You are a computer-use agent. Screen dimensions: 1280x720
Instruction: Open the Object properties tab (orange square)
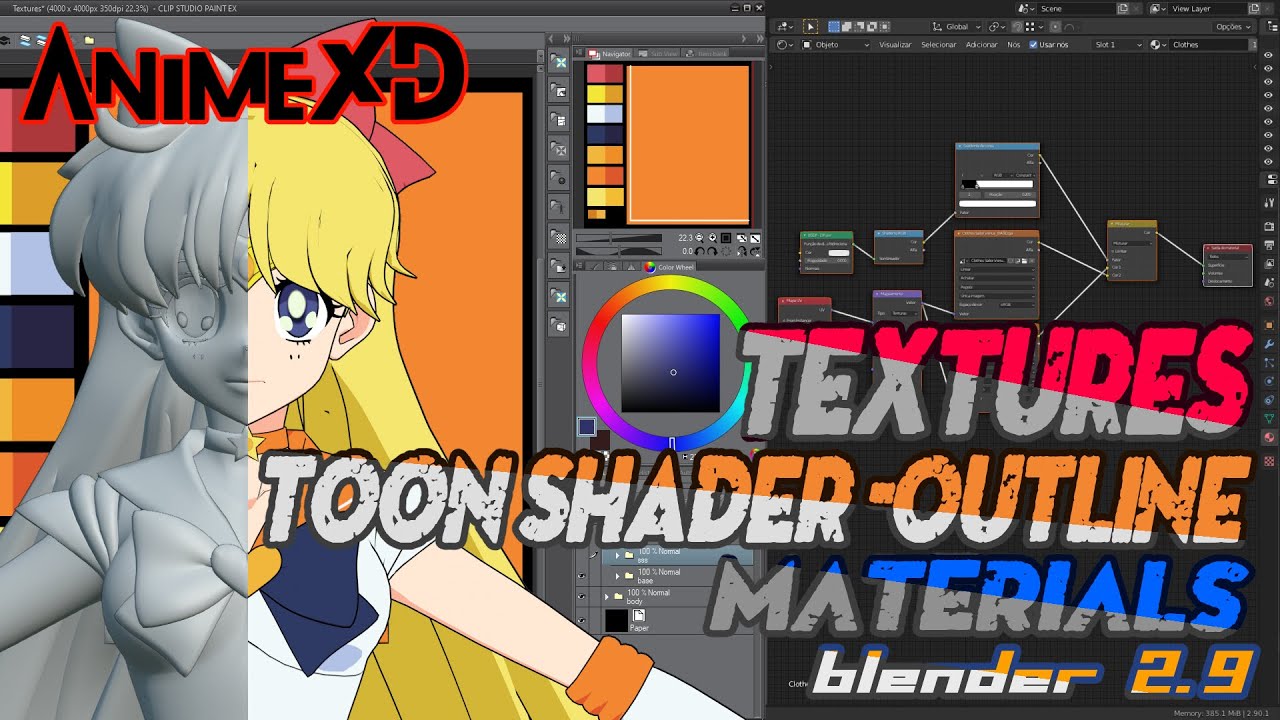(x=1268, y=325)
